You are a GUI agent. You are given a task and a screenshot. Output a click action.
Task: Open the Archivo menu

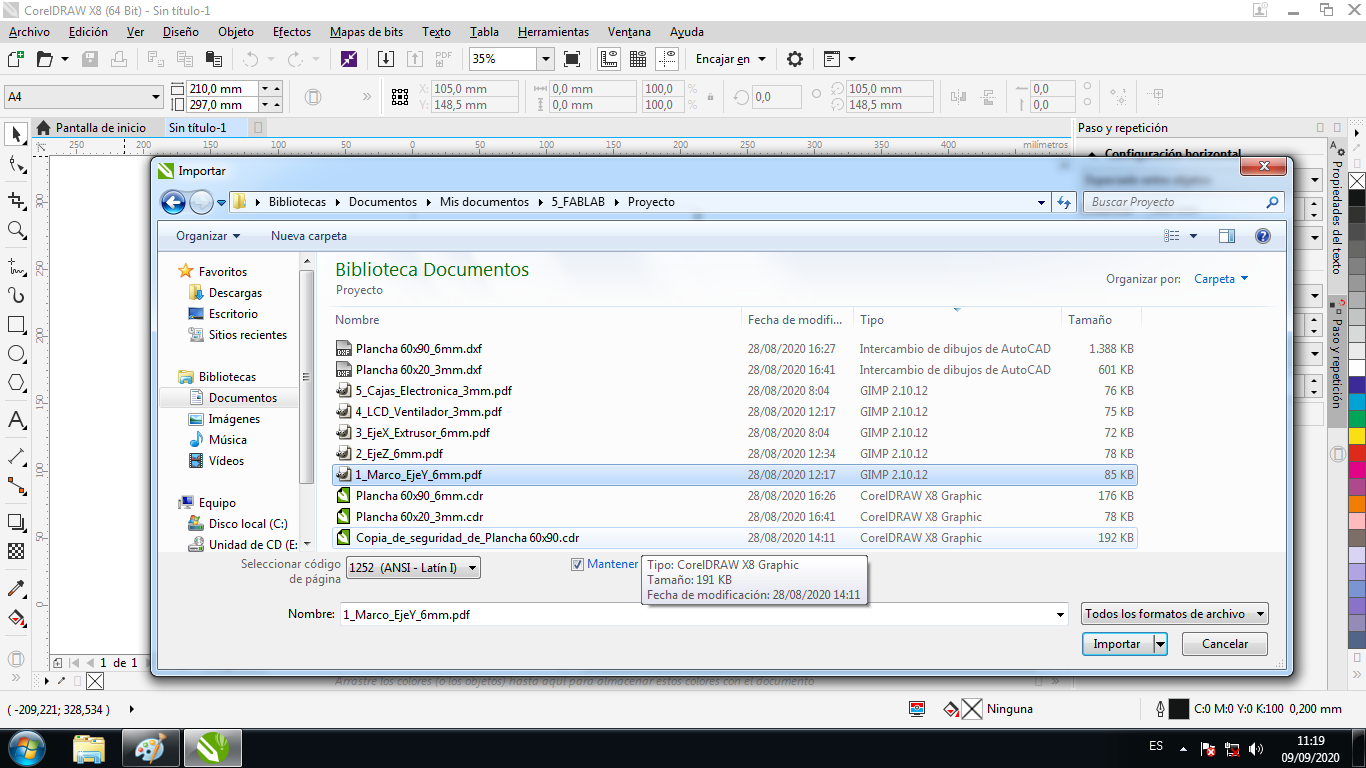click(x=29, y=32)
